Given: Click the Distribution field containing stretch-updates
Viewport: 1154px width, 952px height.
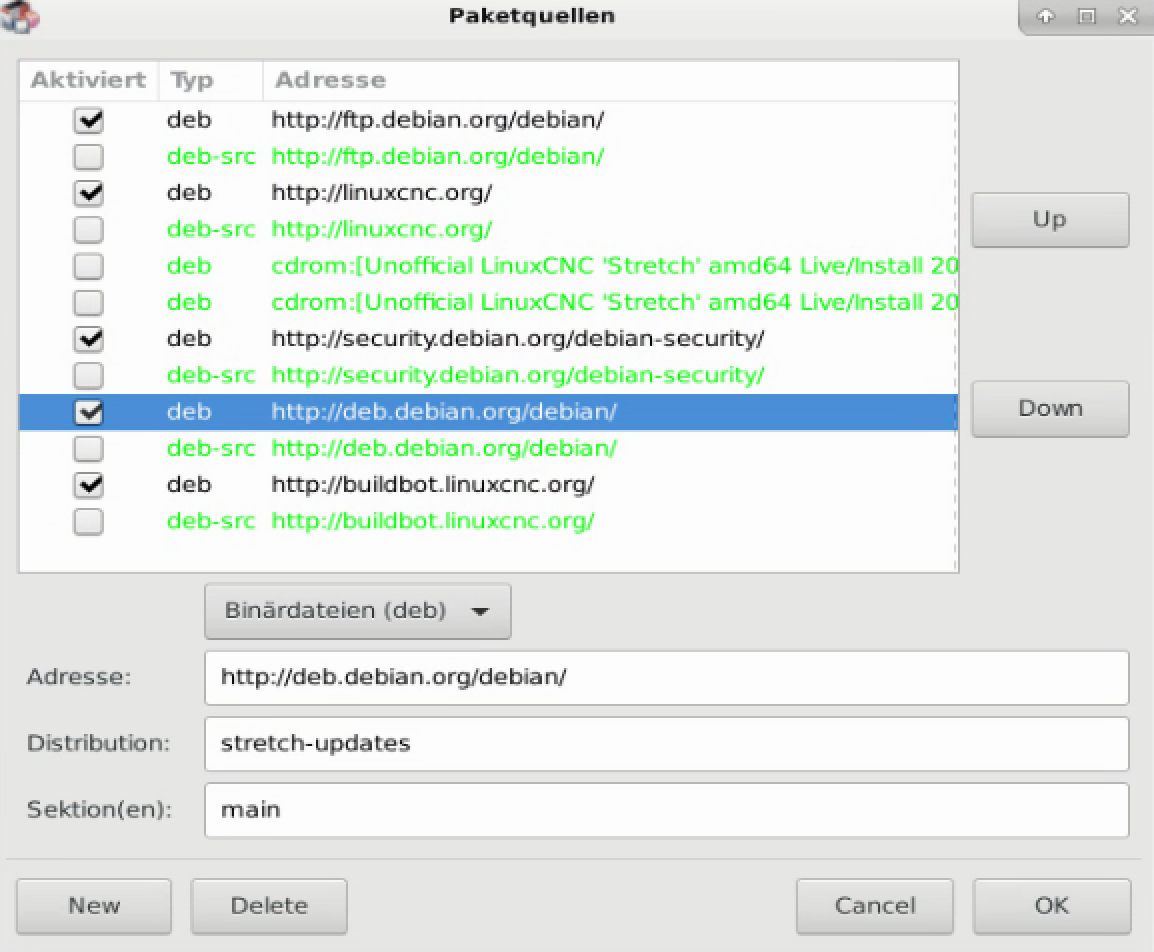Looking at the screenshot, I should pos(667,744).
